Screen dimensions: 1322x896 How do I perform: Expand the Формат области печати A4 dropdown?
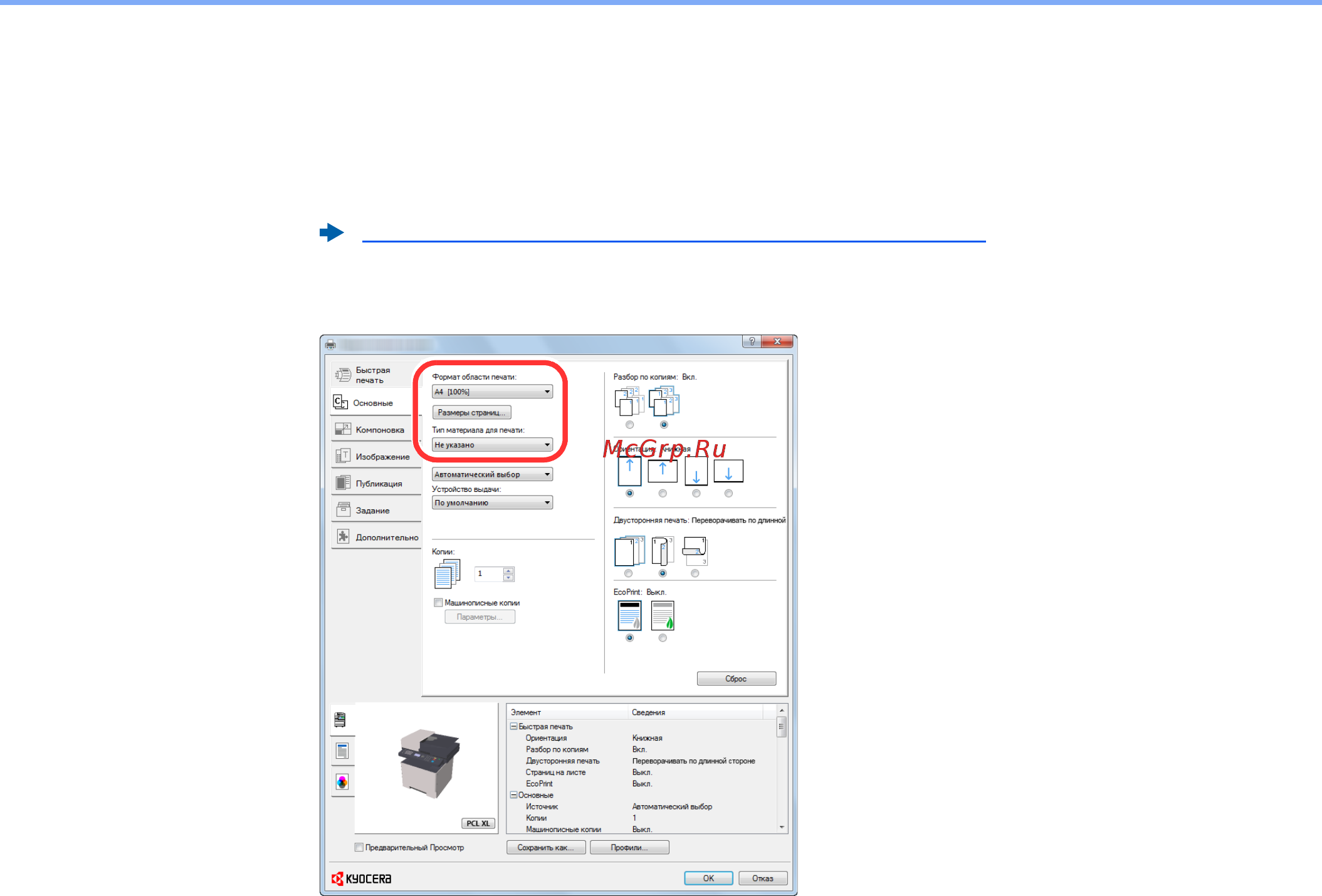(x=492, y=392)
